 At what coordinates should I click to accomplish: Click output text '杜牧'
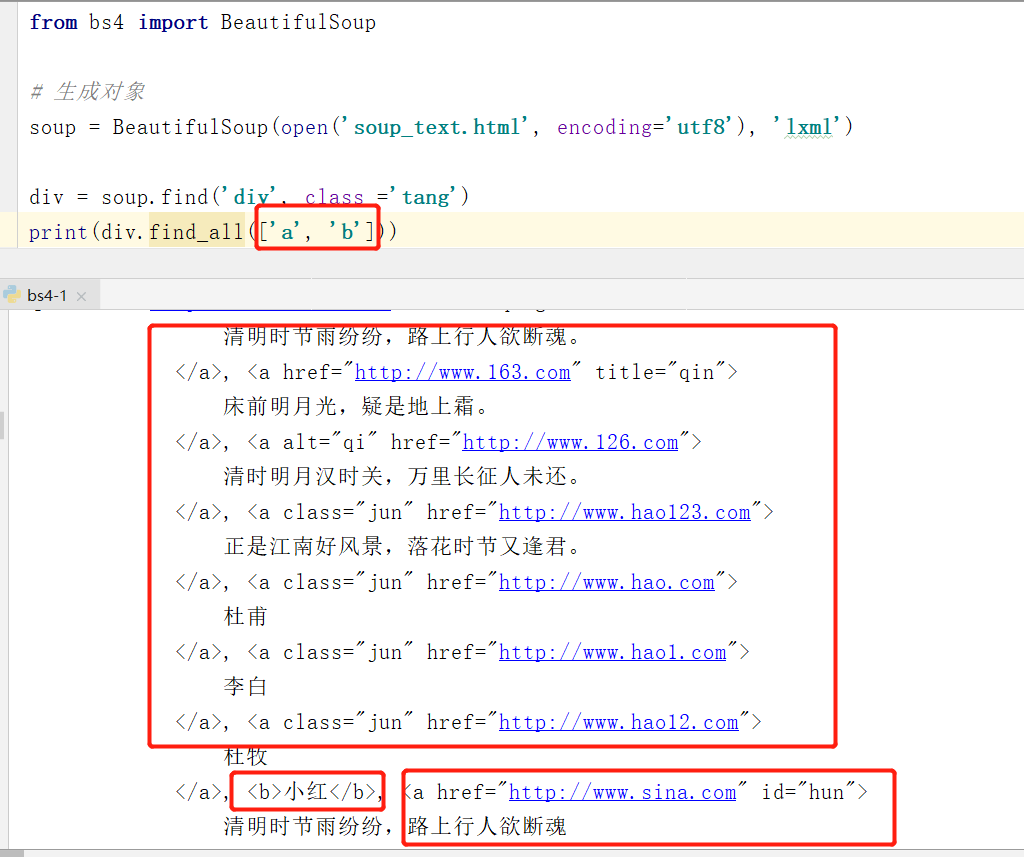tap(245, 756)
